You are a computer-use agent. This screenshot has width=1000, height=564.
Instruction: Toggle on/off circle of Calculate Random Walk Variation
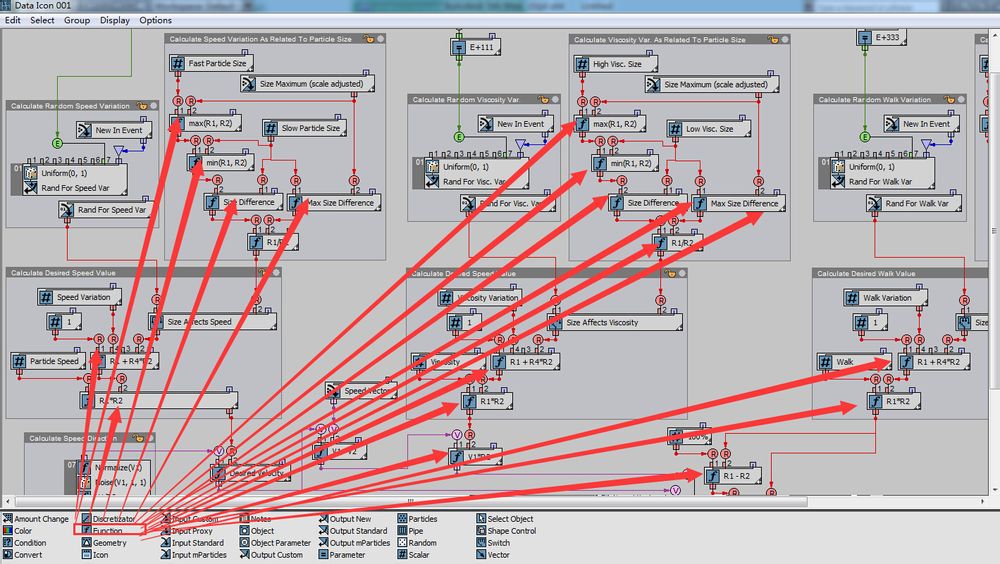(x=961, y=100)
